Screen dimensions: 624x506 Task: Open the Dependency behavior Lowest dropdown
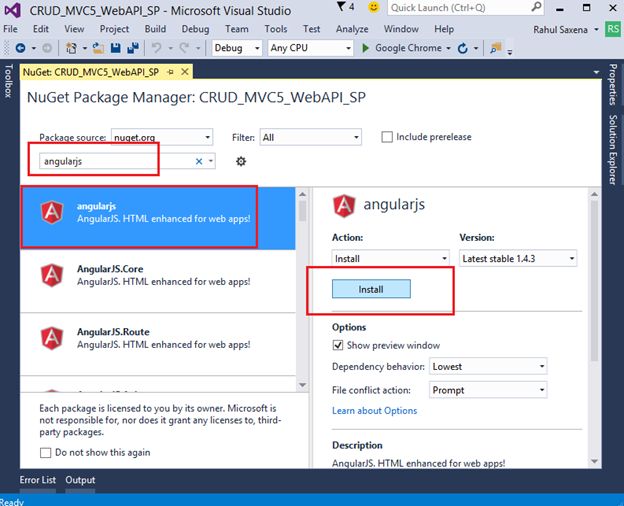tap(488, 366)
